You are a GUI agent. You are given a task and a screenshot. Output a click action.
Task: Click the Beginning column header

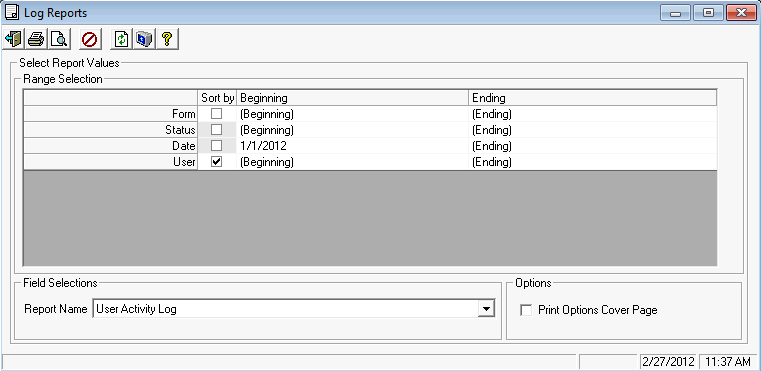coord(352,98)
